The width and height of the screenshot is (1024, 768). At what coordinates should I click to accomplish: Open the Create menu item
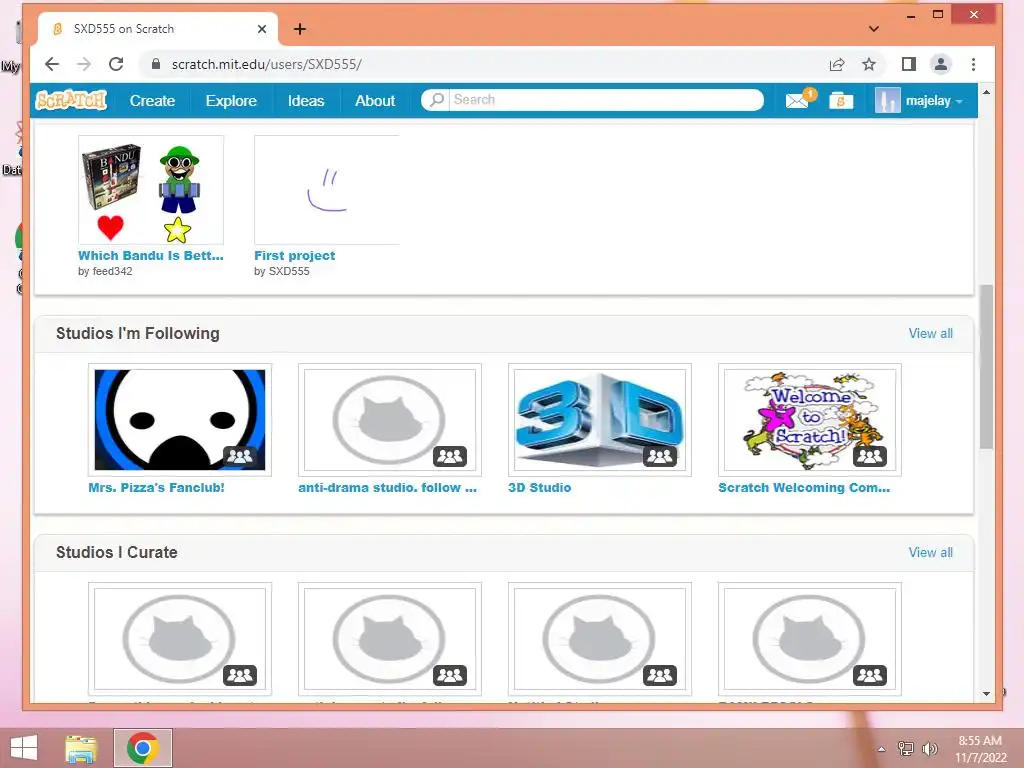pyautogui.click(x=152, y=101)
